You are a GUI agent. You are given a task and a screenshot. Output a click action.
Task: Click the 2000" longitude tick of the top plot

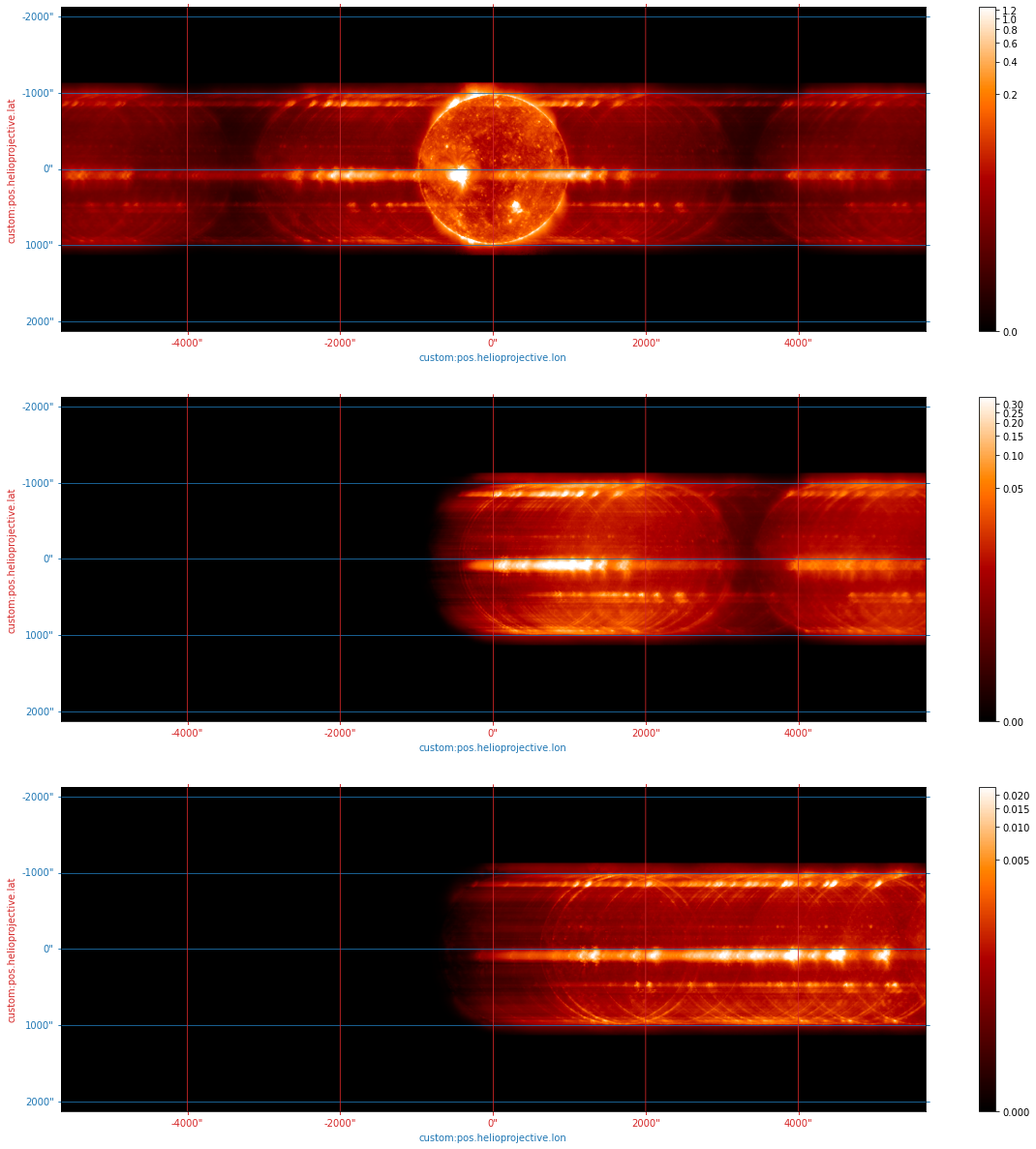point(645,343)
